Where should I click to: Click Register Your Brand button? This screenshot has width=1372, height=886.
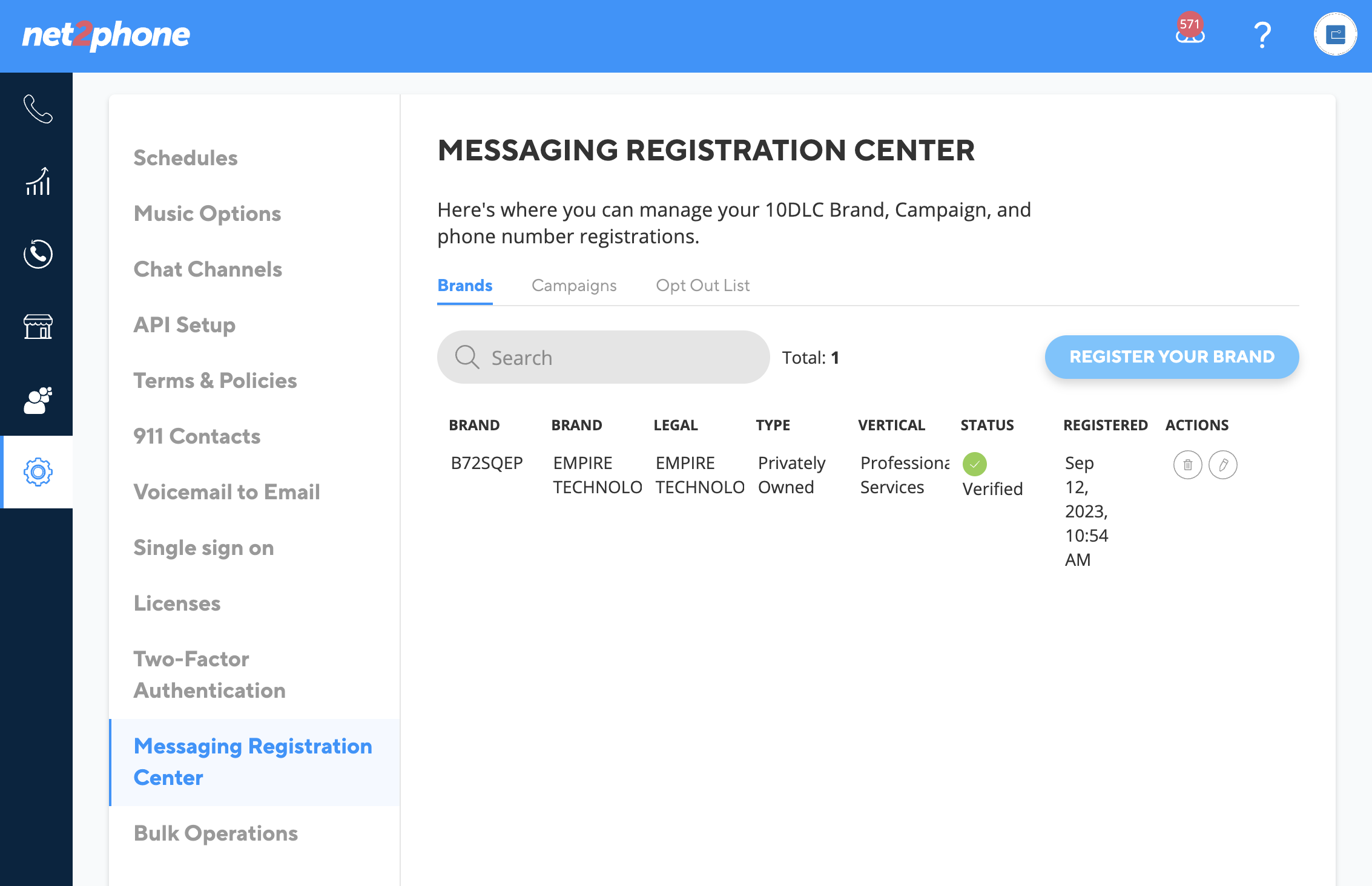pyautogui.click(x=1172, y=357)
